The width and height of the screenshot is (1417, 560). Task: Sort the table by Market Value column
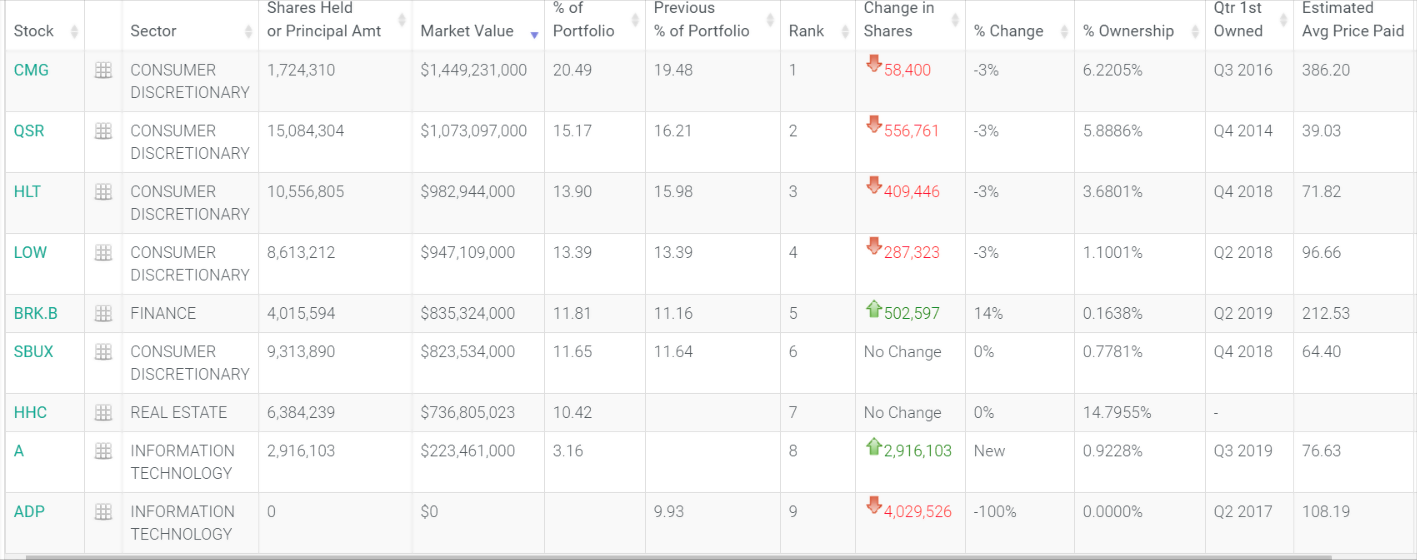click(x=467, y=31)
